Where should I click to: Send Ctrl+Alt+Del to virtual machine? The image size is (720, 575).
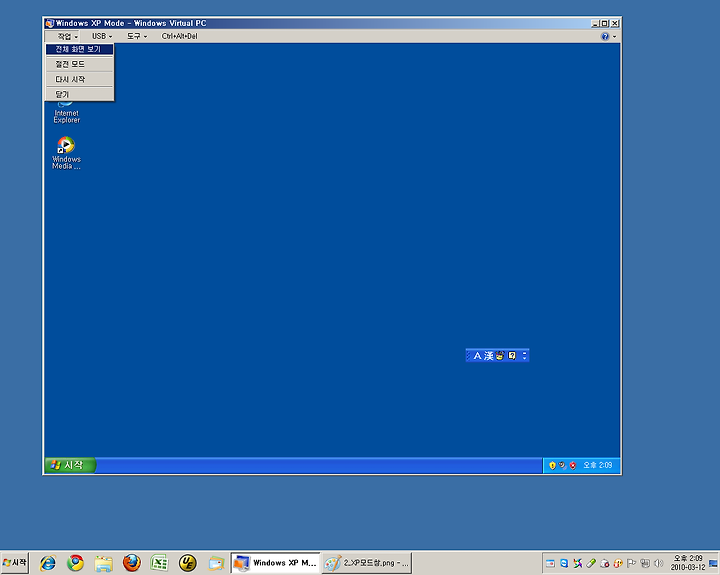(180, 36)
